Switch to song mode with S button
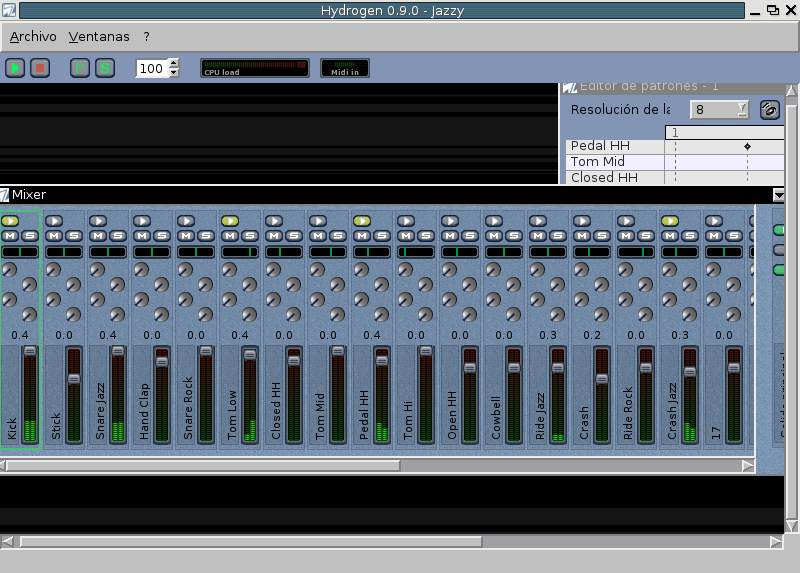This screenshot has height=573, width=800. point(105,68)
